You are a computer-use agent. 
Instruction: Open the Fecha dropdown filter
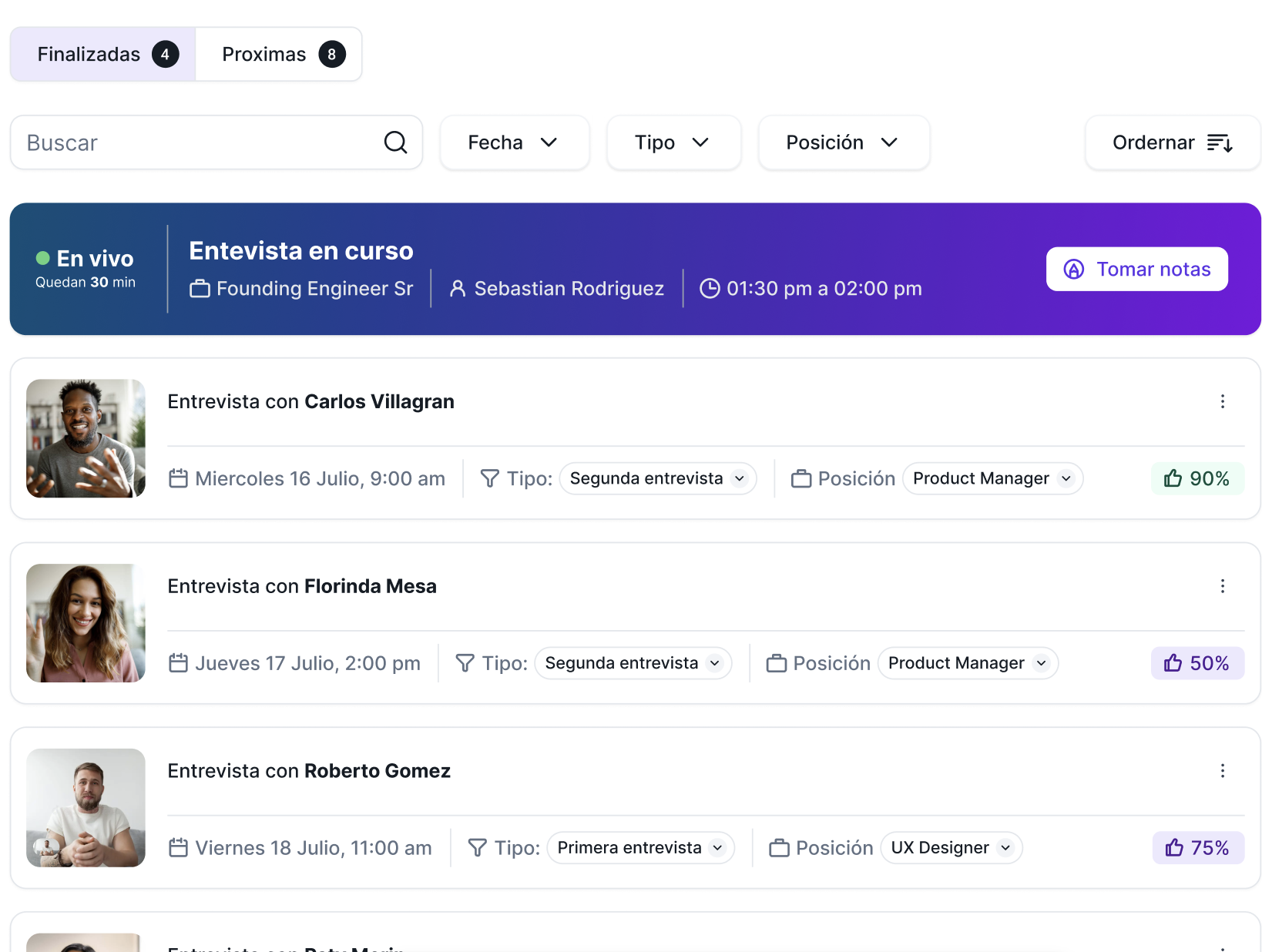[514, 142]
